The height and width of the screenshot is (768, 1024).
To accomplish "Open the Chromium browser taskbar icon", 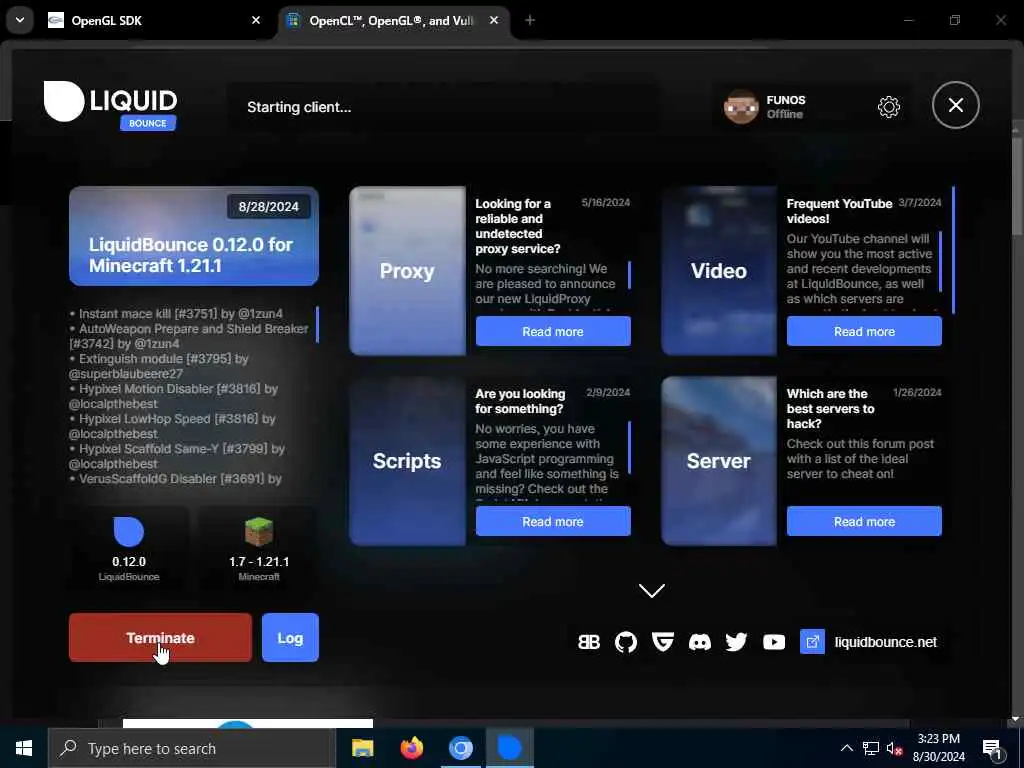I will 460,748.
